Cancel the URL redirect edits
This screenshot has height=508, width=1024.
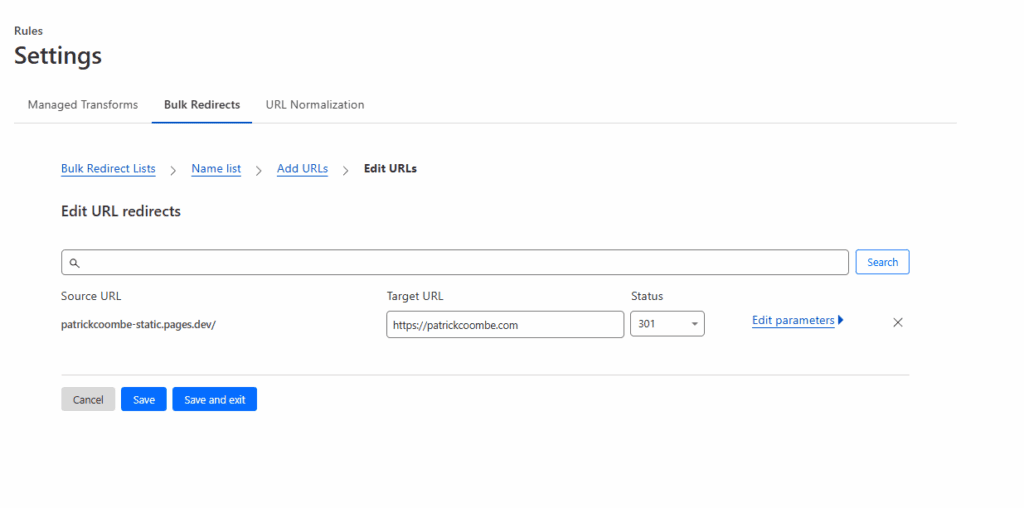[88, 399]
